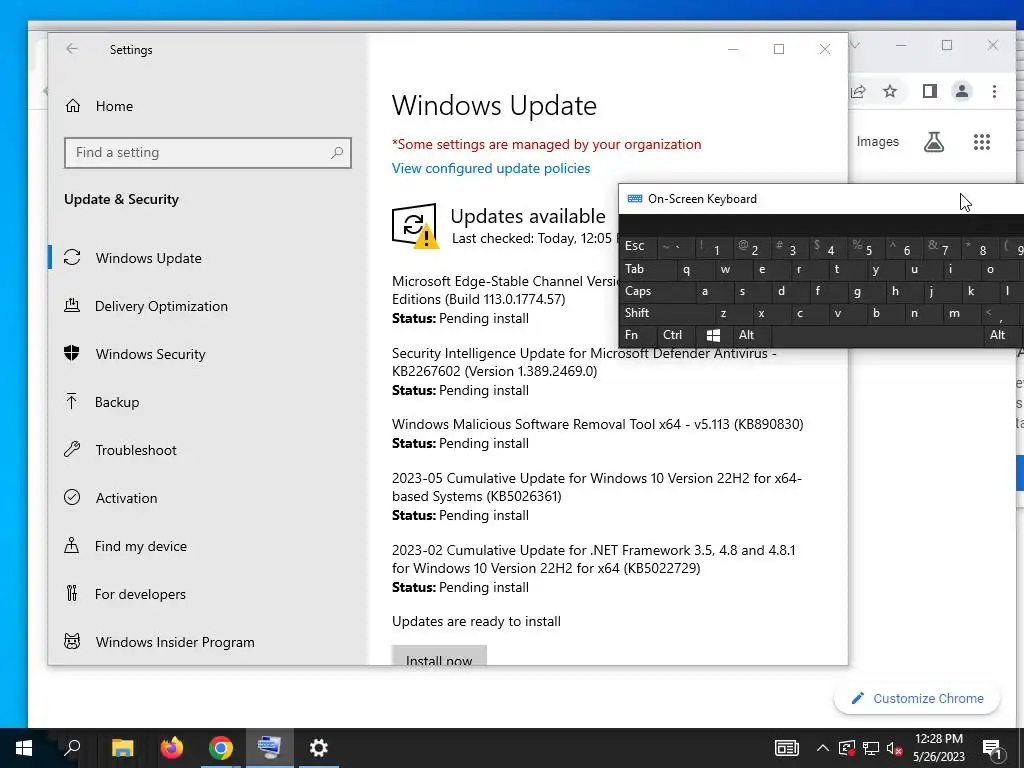Click the Install now button
The height and width of the screenshot is (768, 1024).
click(439, 656)
